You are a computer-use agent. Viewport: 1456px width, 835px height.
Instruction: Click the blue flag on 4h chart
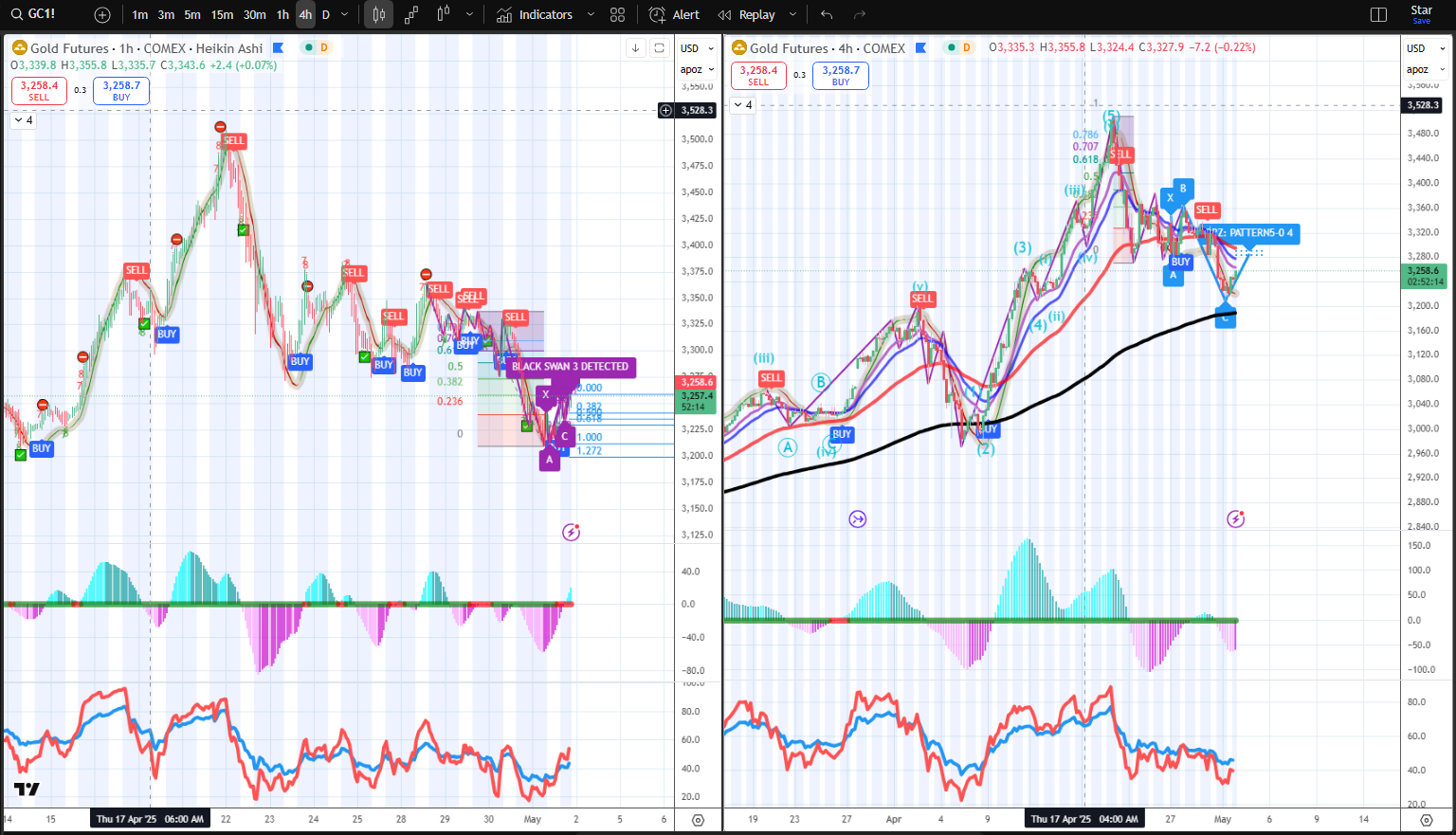920,48
